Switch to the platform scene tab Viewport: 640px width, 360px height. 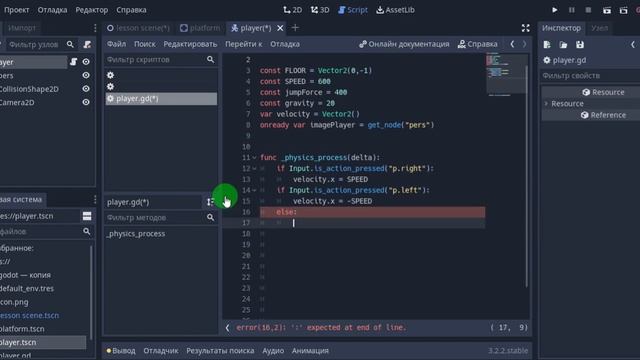coord(200,28)
